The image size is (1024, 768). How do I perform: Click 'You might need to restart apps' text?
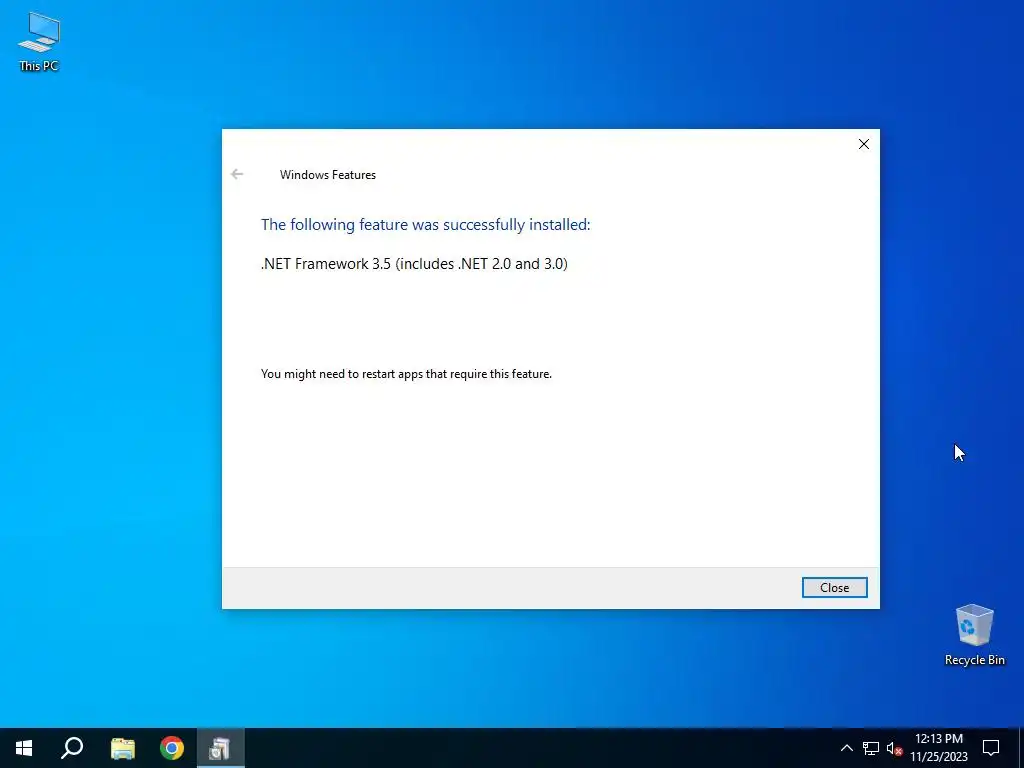pos(406,374)
